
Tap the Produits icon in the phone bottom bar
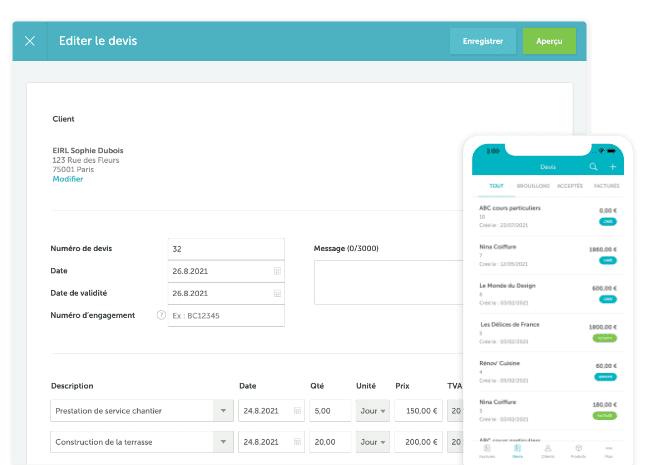point(578,451)
